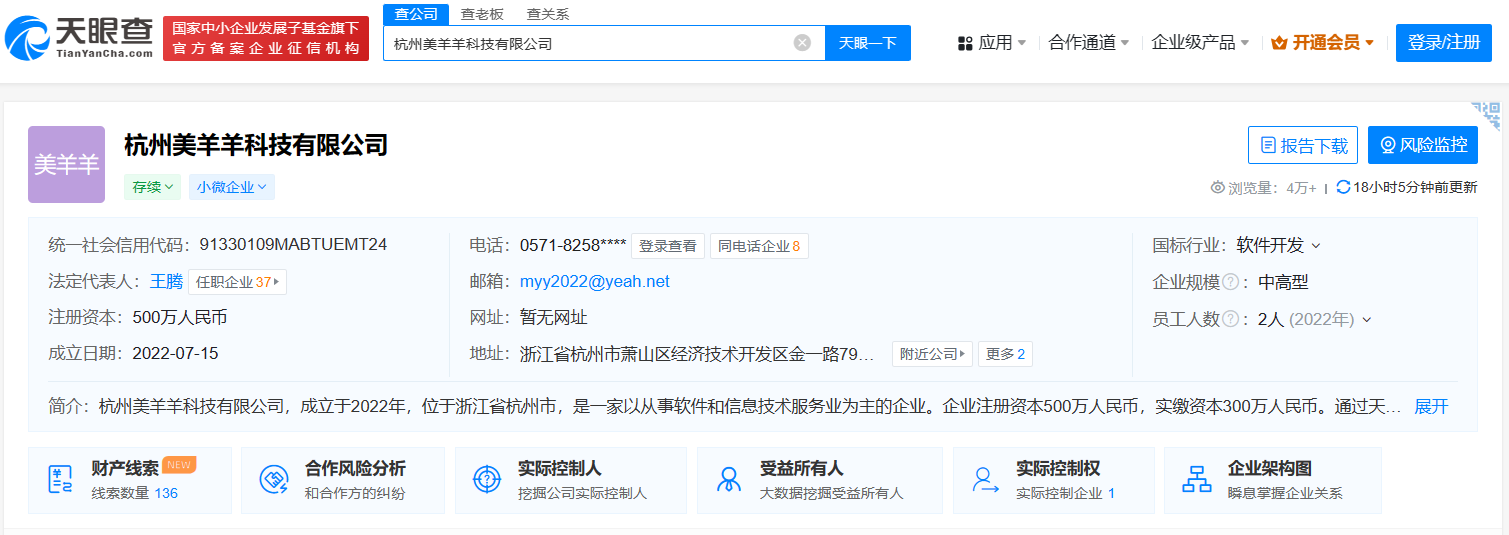Screen dimensions: 1509x535
Task: Click the 附近公司 button
Action: tap(932, 354)
